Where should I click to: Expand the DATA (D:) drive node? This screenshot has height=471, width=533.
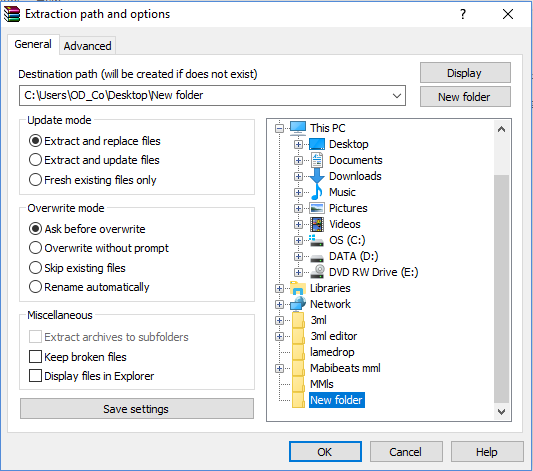tap(298, 256)
